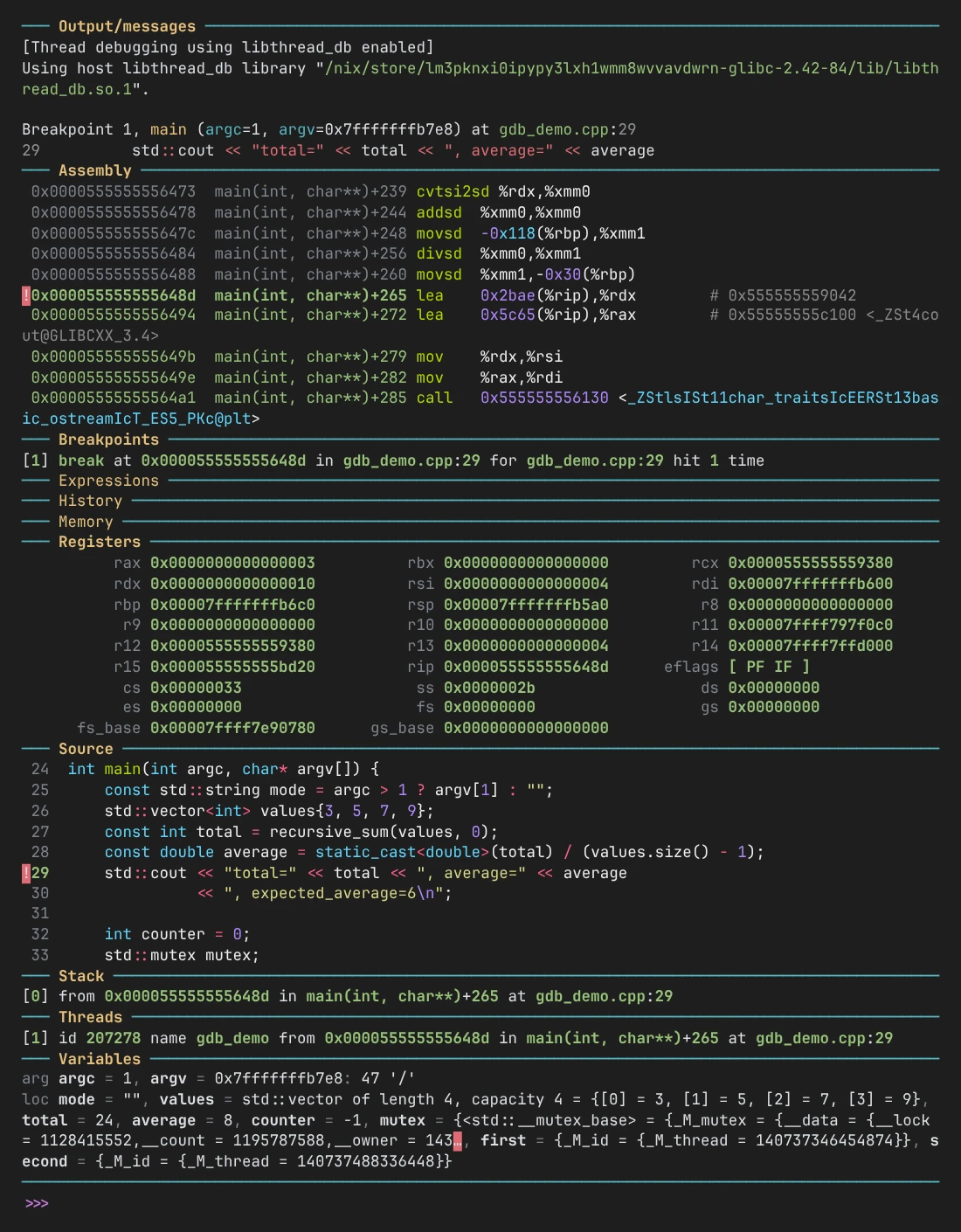Image resolution: width=961 pixels, height=1232 pixels.
Task: Click the Assembly section header
Action: [x=94, y=170]
